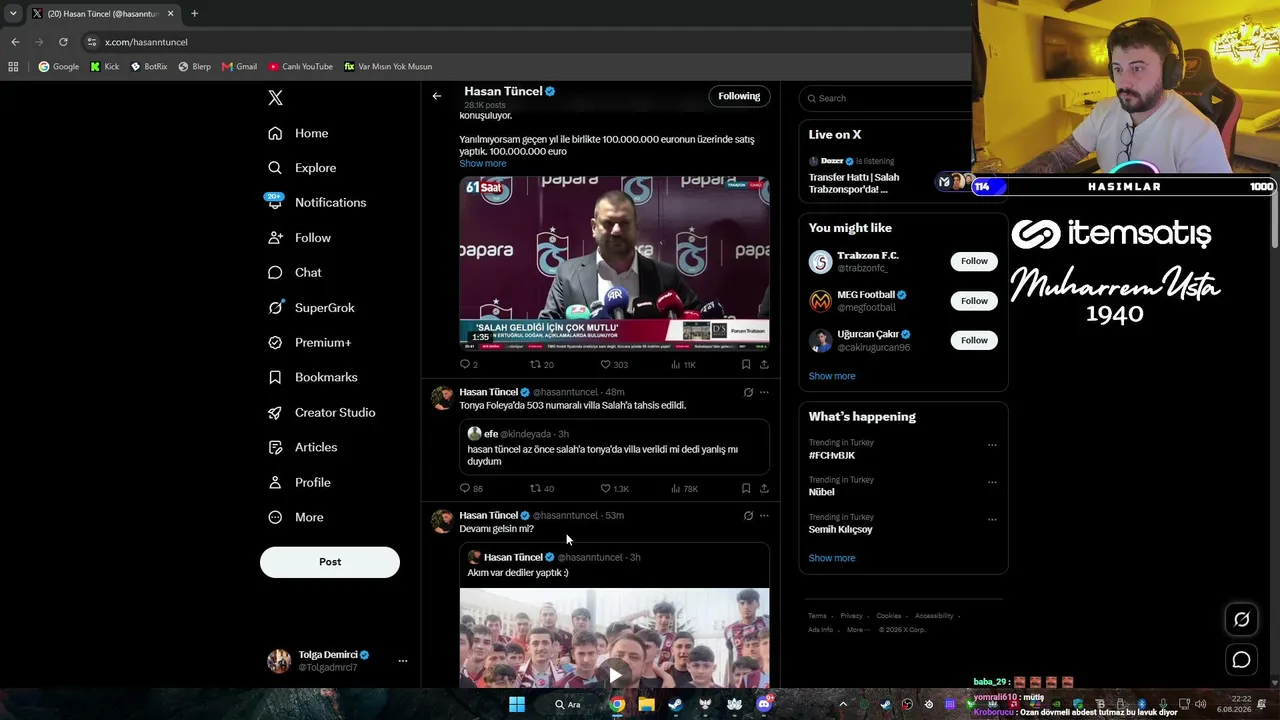Open Bookmarks in the sidebar
The width and height of the screenshot is (1280, 720).
coord(313,377)
